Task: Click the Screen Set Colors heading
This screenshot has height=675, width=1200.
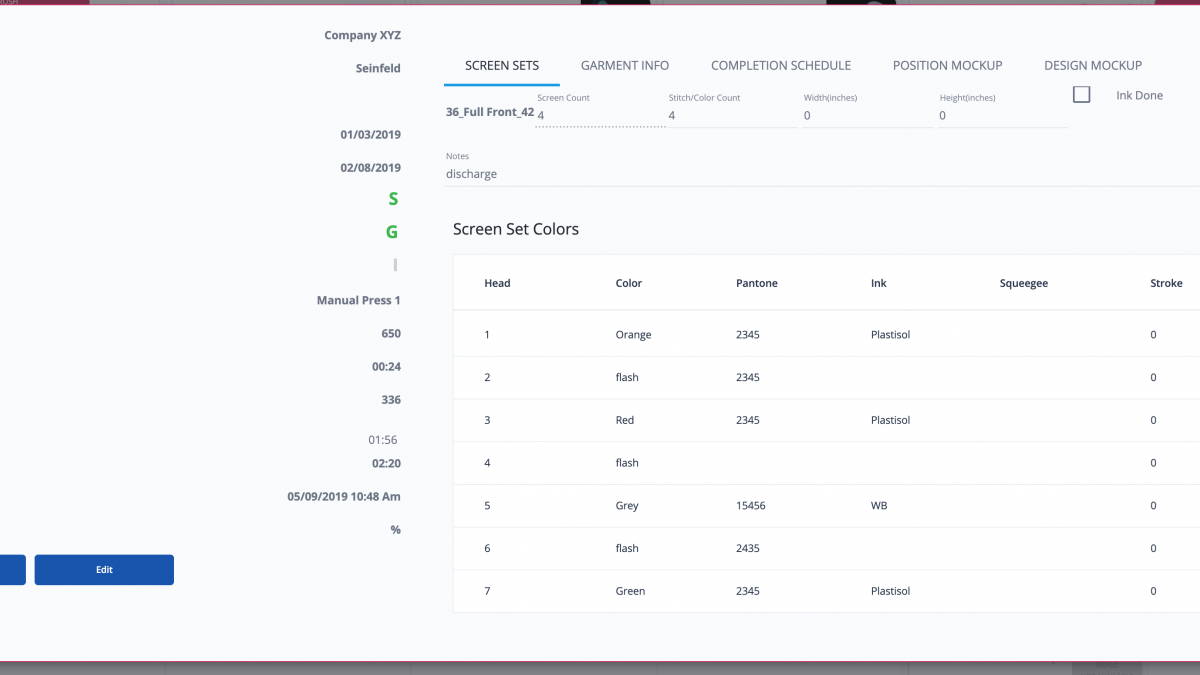Action: [516, 229]
